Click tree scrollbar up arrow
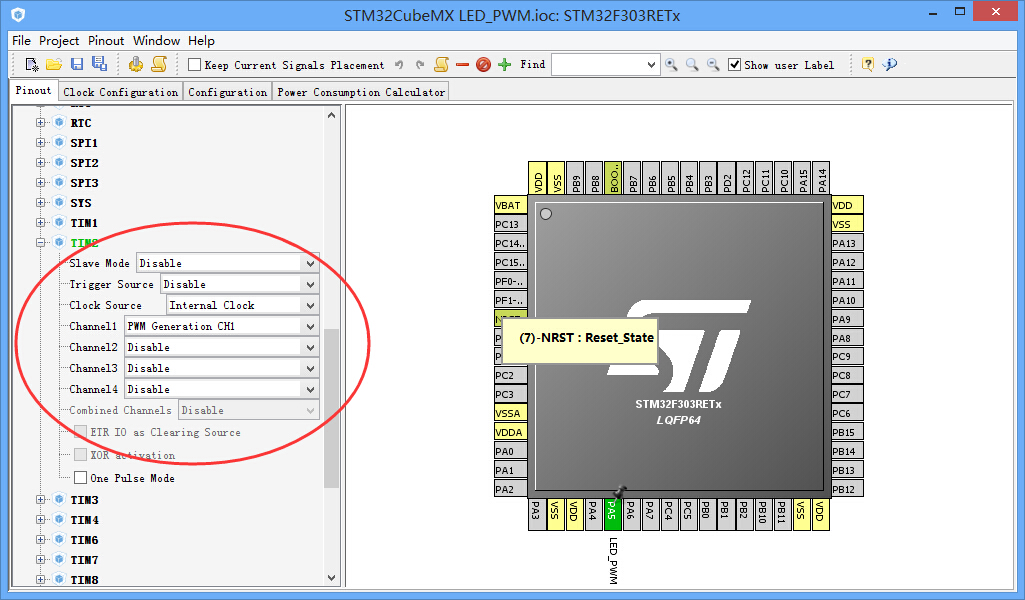This screenshot has width=1025, height=600. tap(331, 115)
